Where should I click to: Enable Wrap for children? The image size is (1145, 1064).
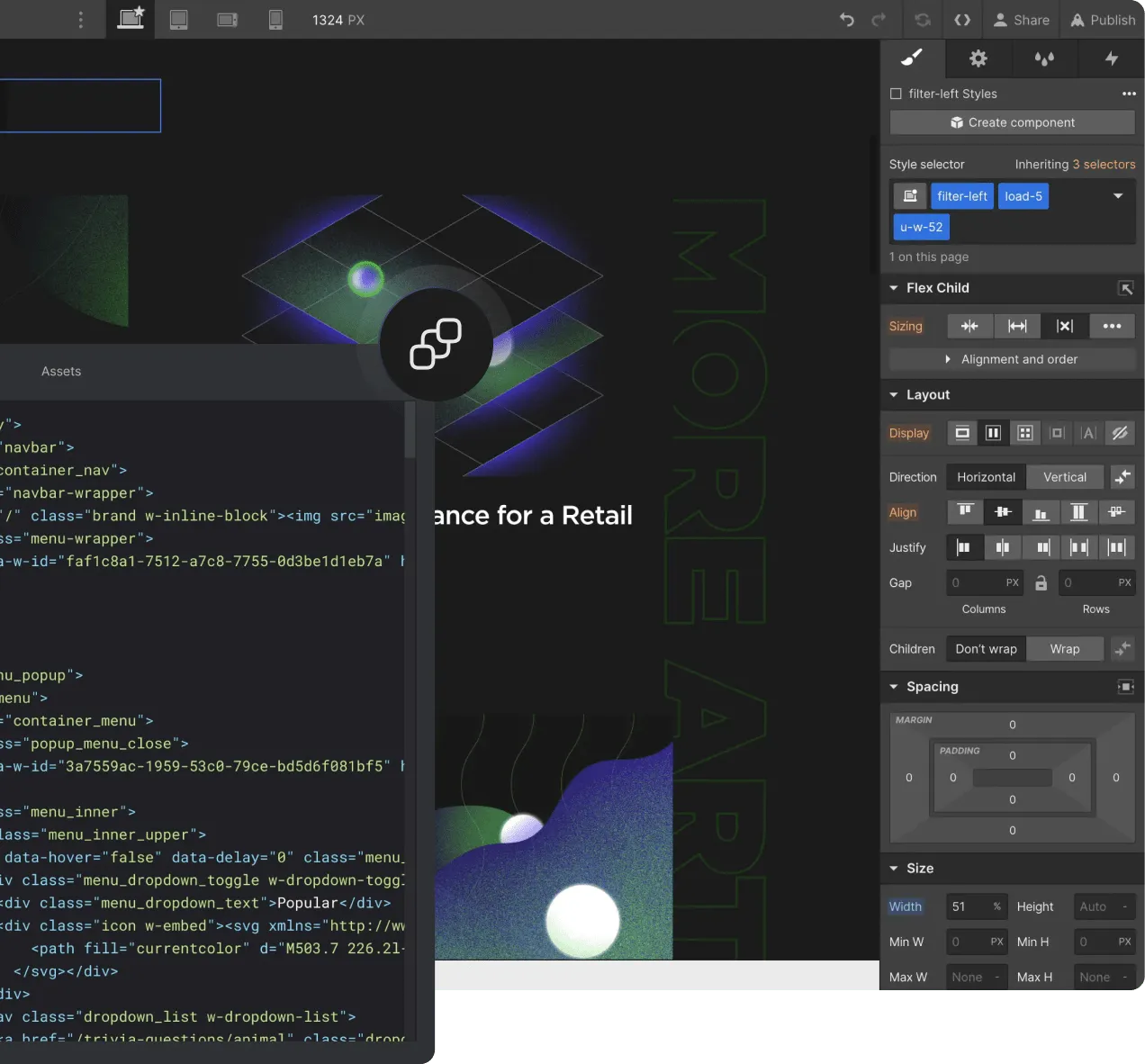(x=1064, y=649)
